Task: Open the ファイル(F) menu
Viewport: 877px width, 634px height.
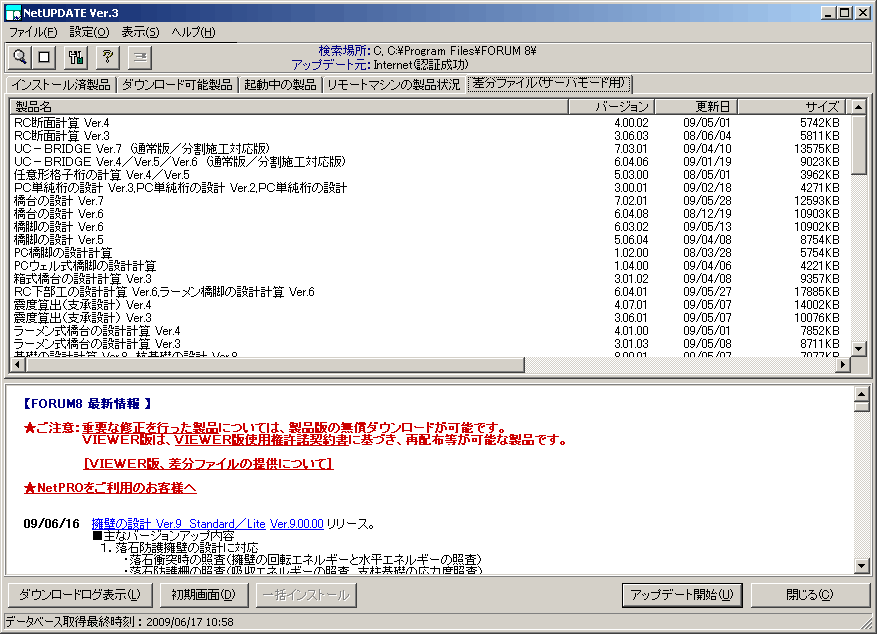Action: click(x=33, y=32)
